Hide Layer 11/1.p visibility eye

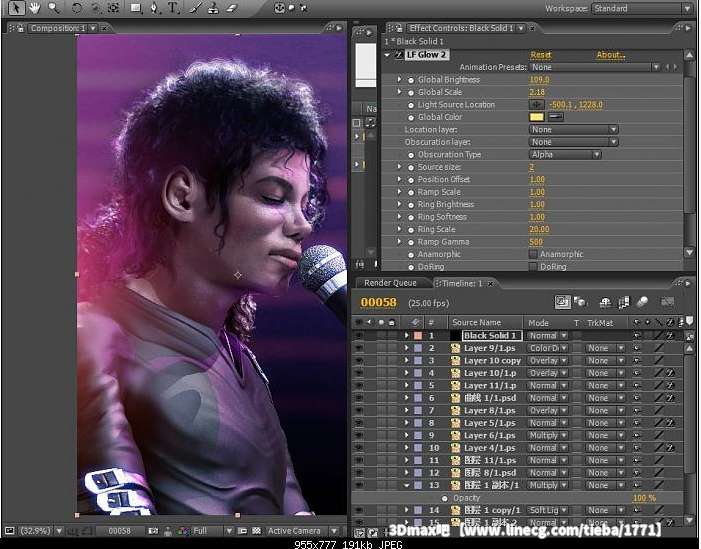[x=359, y=385]
